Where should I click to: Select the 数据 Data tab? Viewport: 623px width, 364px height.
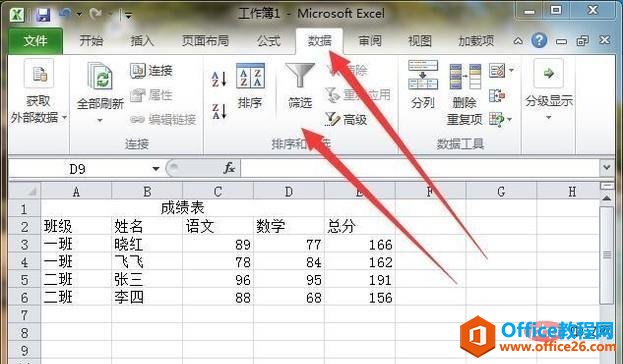pos(319,41)
